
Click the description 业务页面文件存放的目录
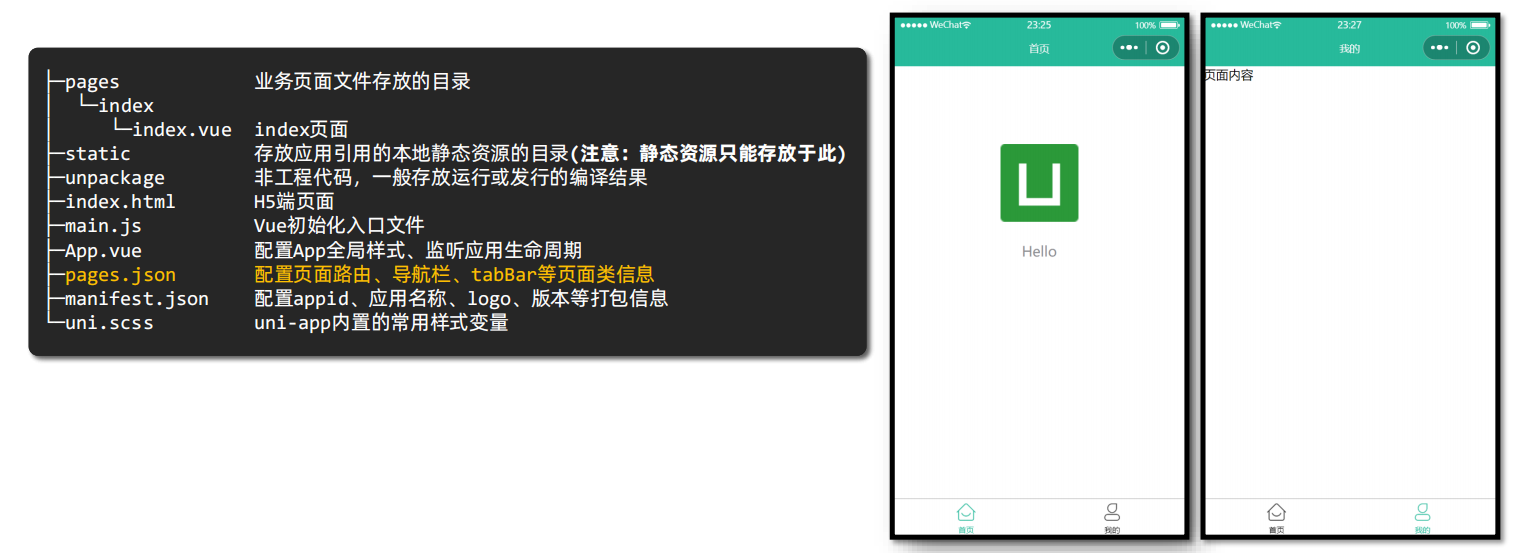click(363, 82)
